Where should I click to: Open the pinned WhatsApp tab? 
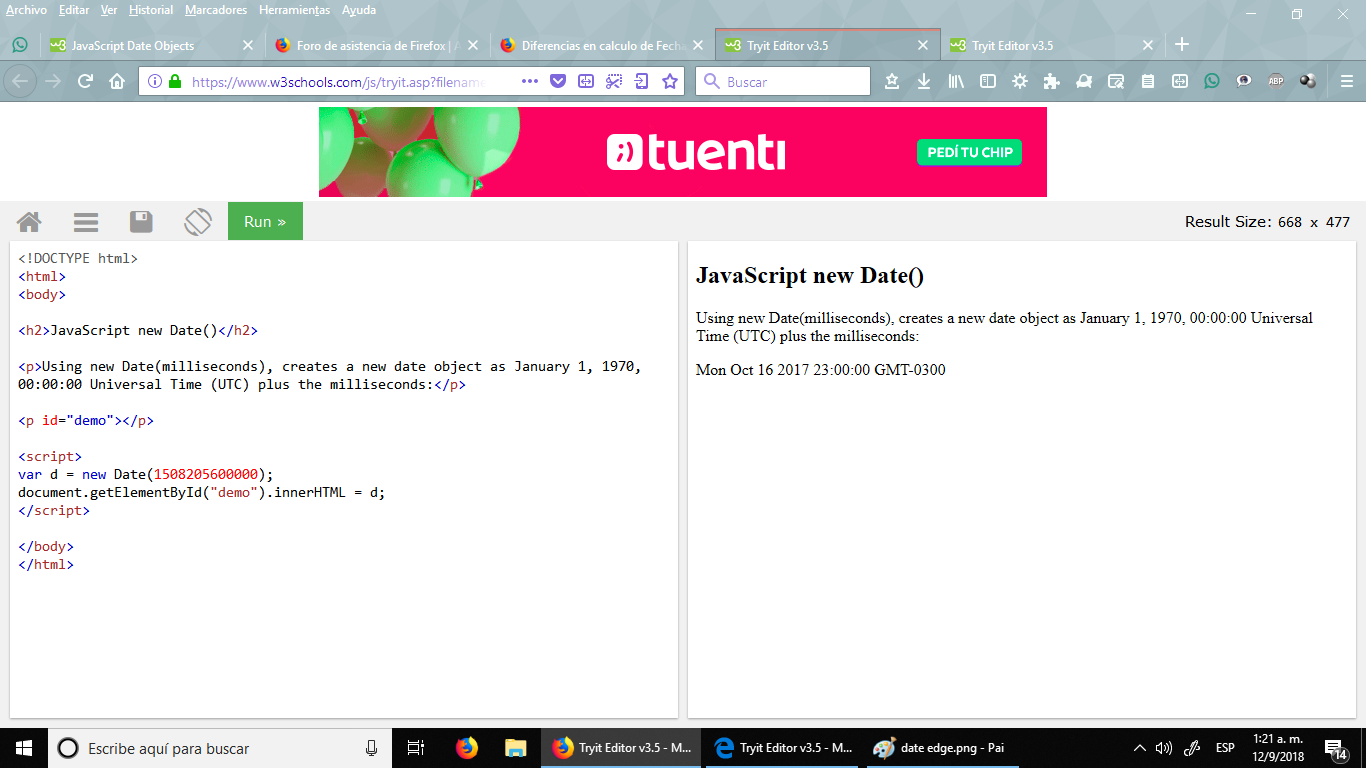tap(20, 45)
